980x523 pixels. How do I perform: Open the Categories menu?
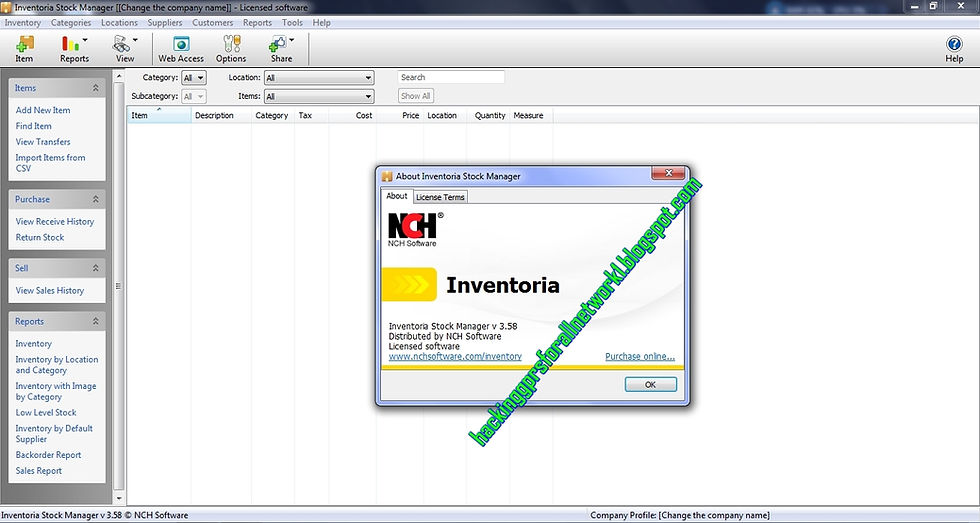[71, 22]
